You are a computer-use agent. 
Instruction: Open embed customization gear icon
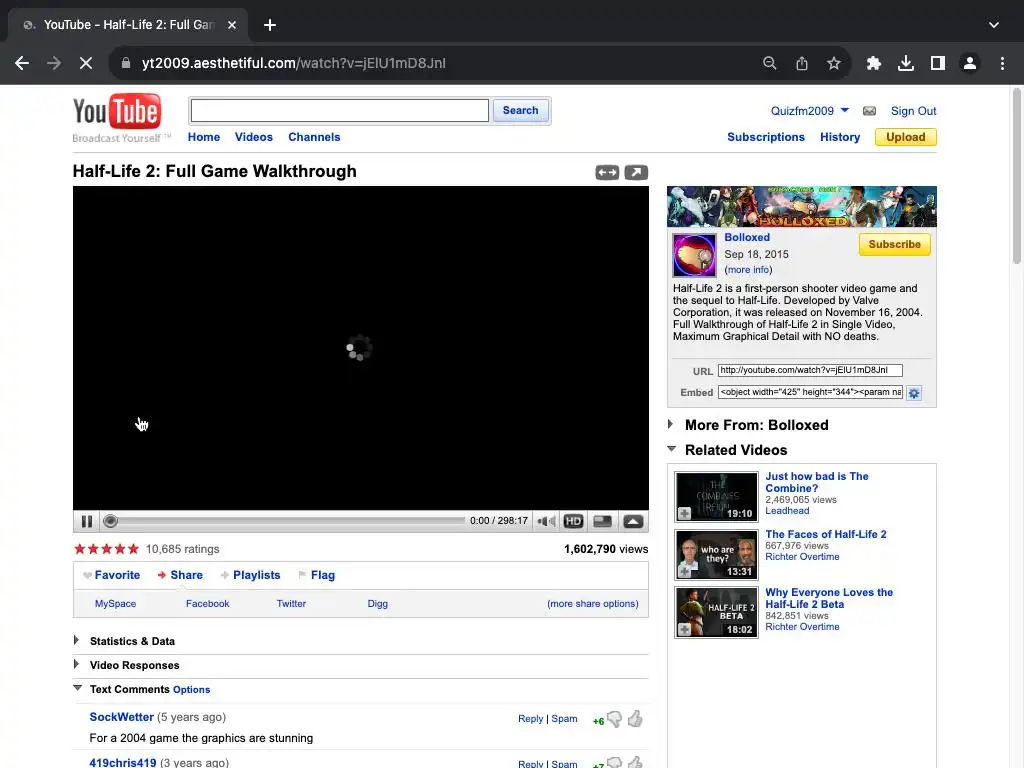click(x=914, y=393)
